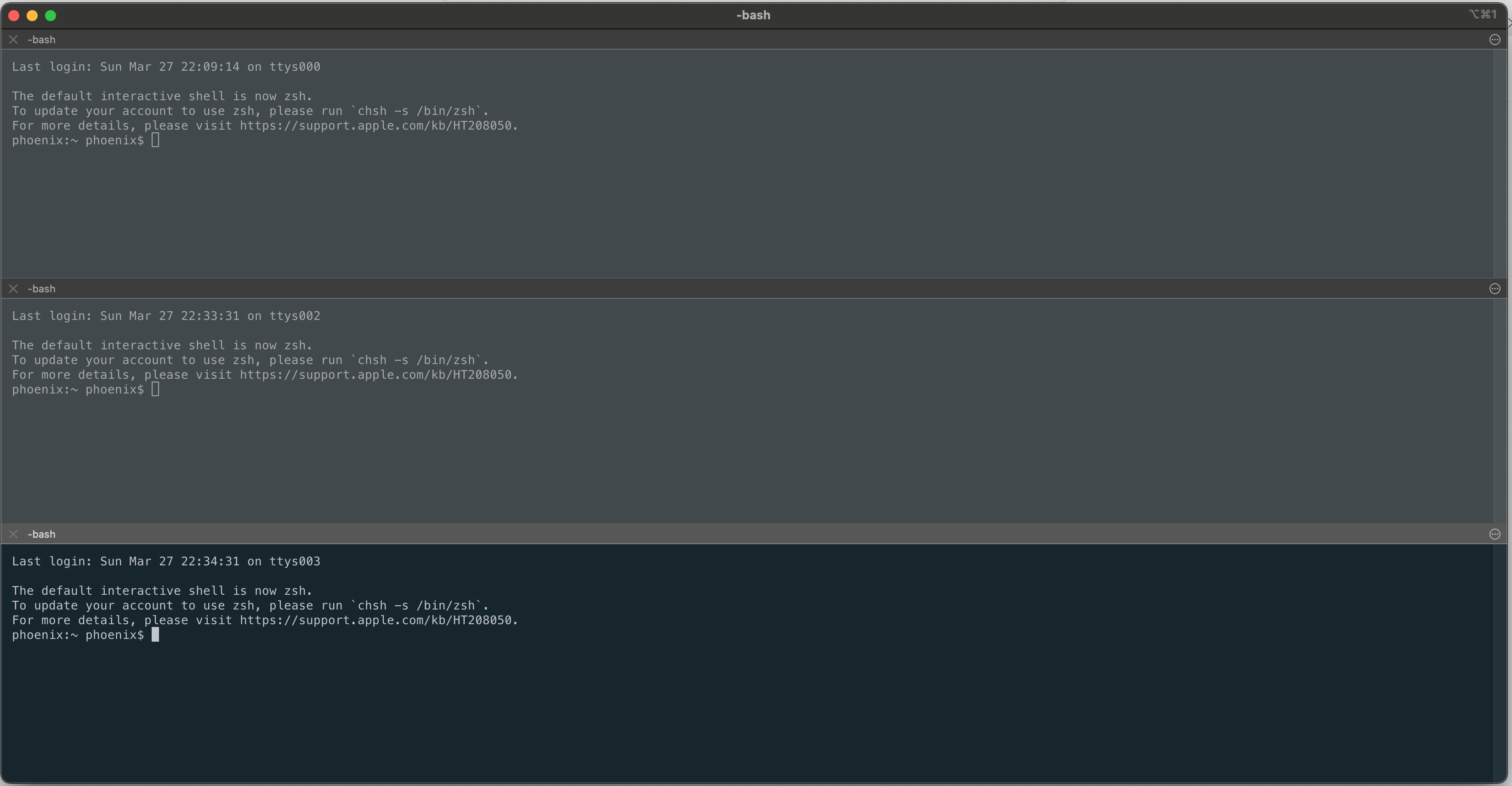1512x786 pixels.
Task: Close the middle -bash split pane
Action: pos(13,288)
